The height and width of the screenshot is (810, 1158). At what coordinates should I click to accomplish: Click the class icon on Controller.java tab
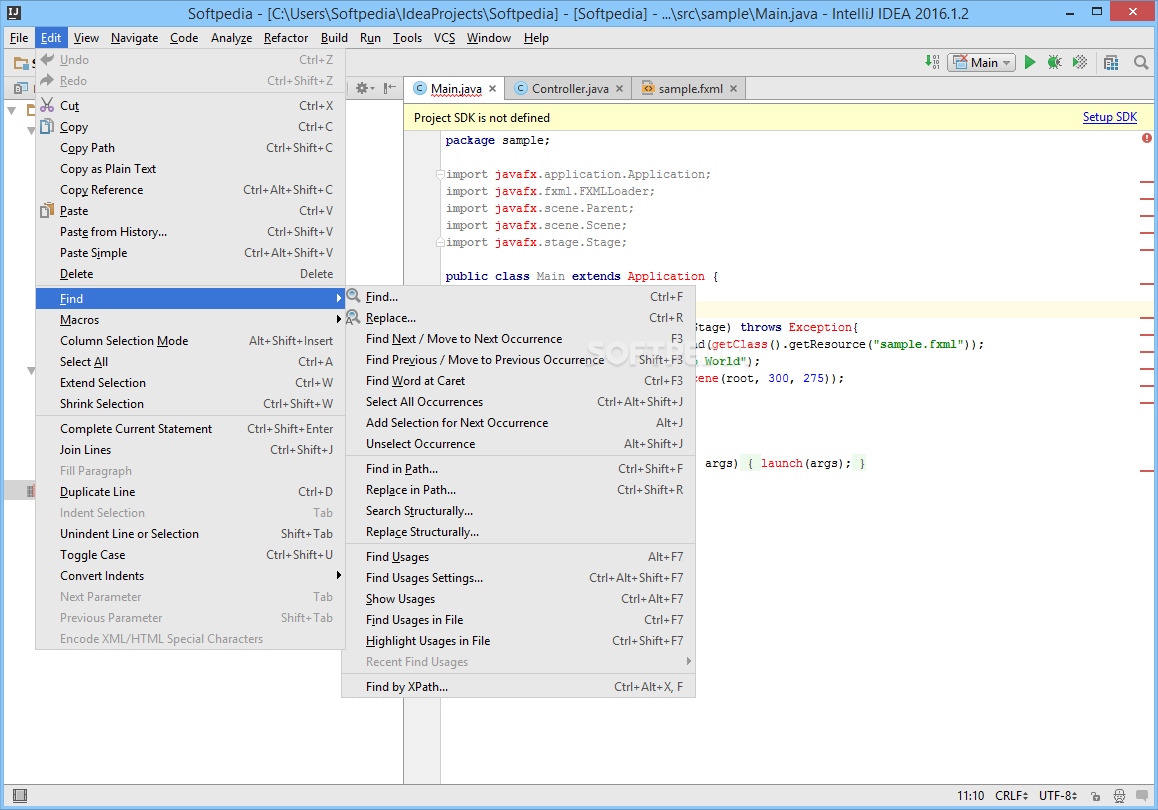point(521,88)
